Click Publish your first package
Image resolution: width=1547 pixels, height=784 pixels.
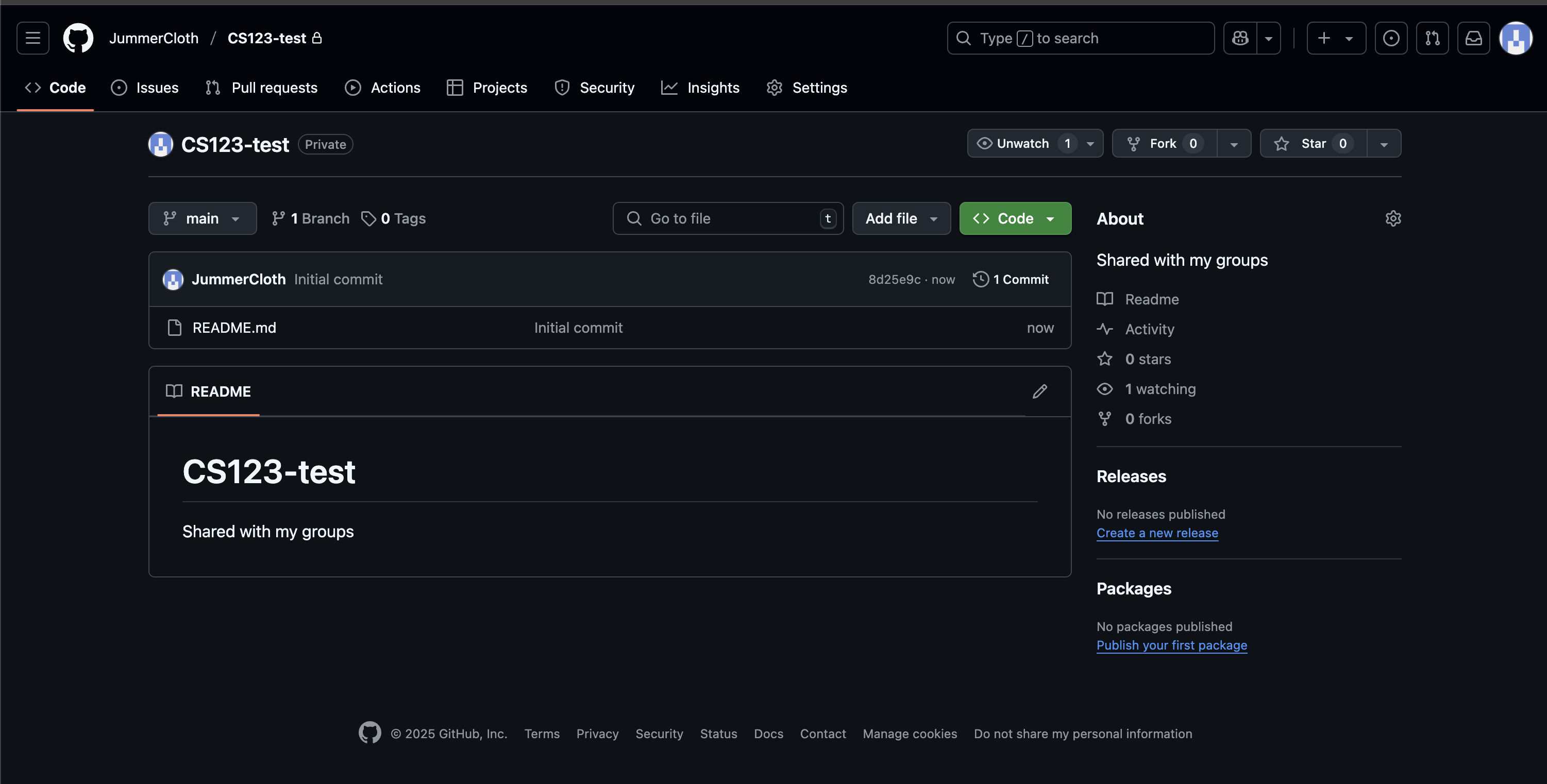(x=1172, y=645)
